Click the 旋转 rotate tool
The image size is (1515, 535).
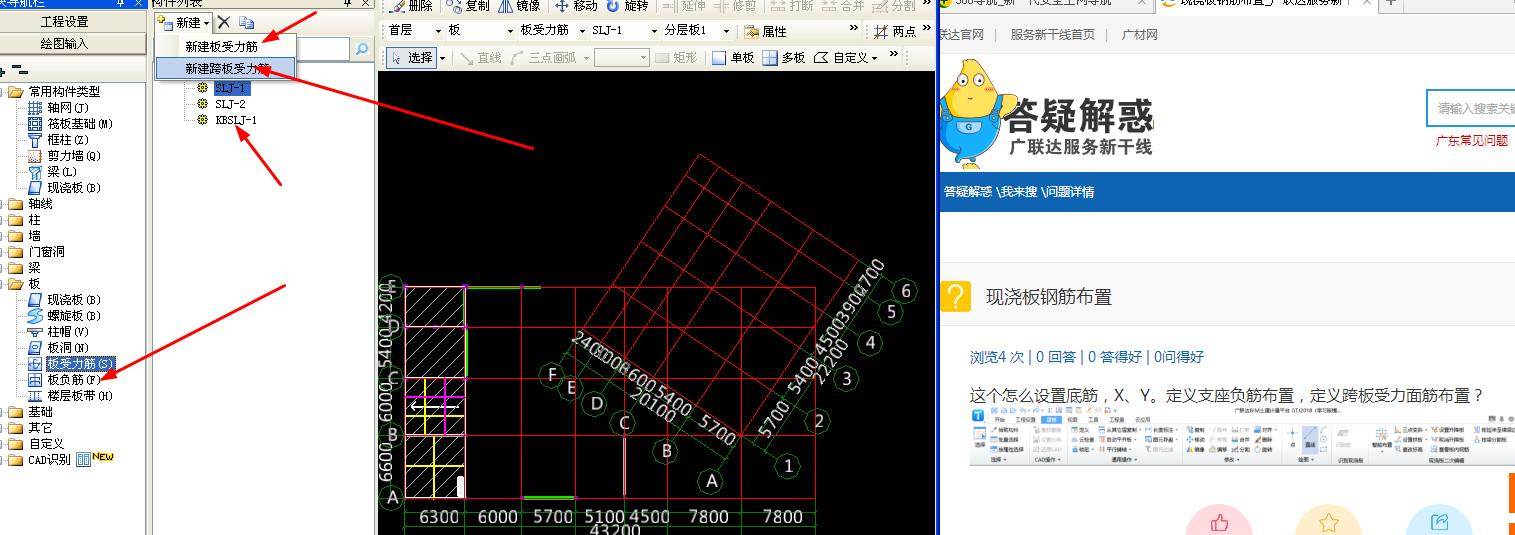pyautogui.click(x=627, y=6)
